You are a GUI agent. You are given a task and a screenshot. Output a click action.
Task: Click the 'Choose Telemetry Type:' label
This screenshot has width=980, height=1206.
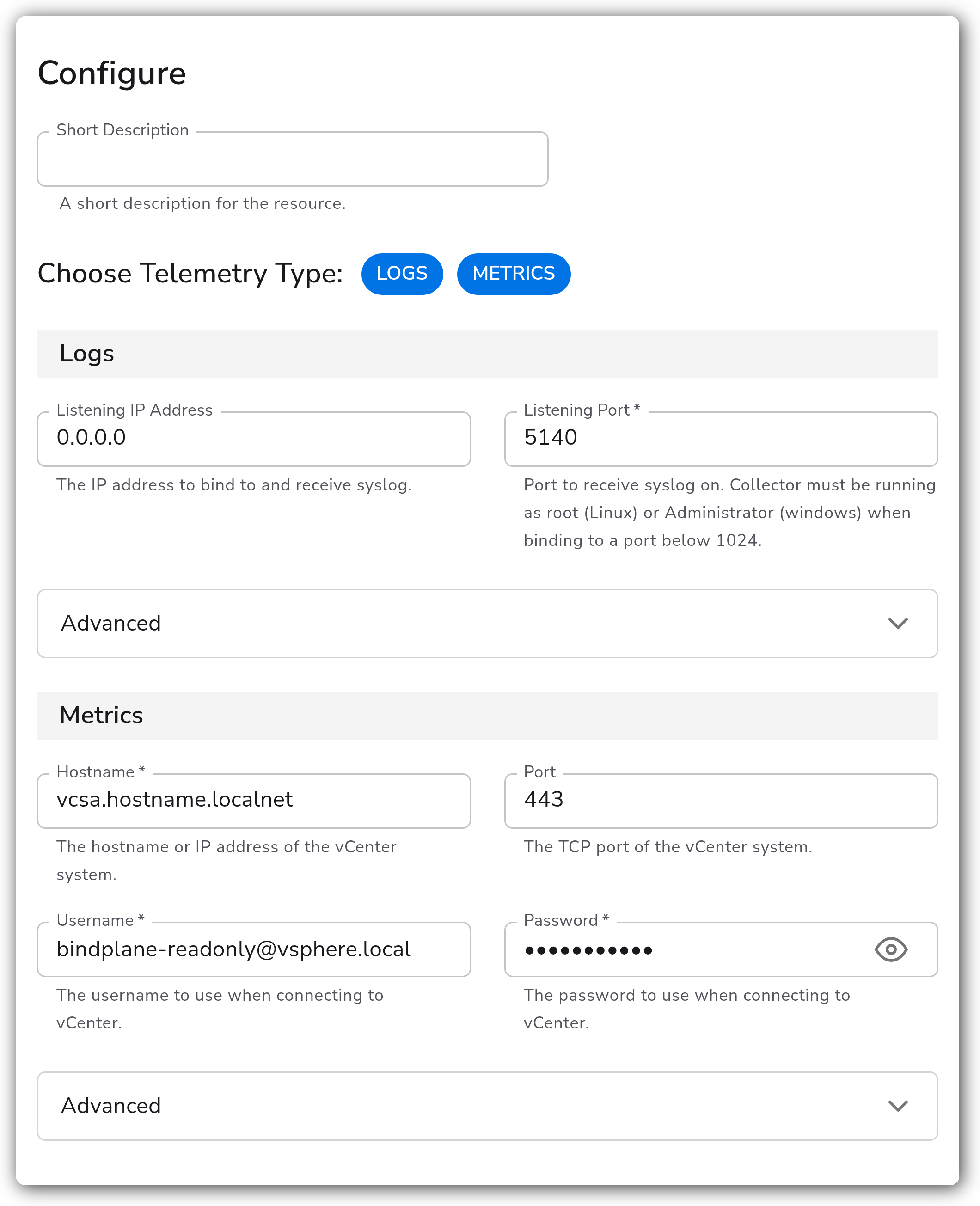190,274
